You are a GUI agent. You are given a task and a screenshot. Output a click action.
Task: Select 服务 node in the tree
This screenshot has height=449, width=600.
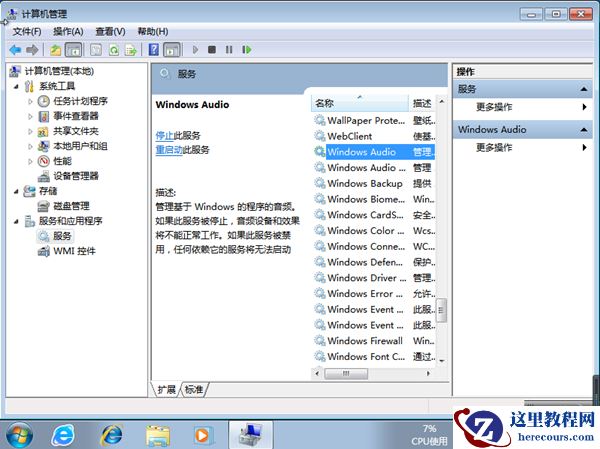pos(62,236)
